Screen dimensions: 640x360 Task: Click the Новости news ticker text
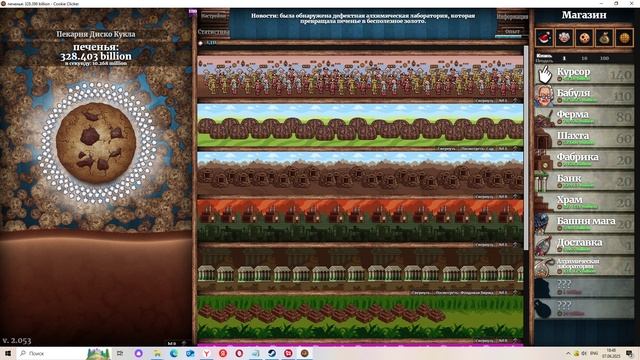coord(363,18)
